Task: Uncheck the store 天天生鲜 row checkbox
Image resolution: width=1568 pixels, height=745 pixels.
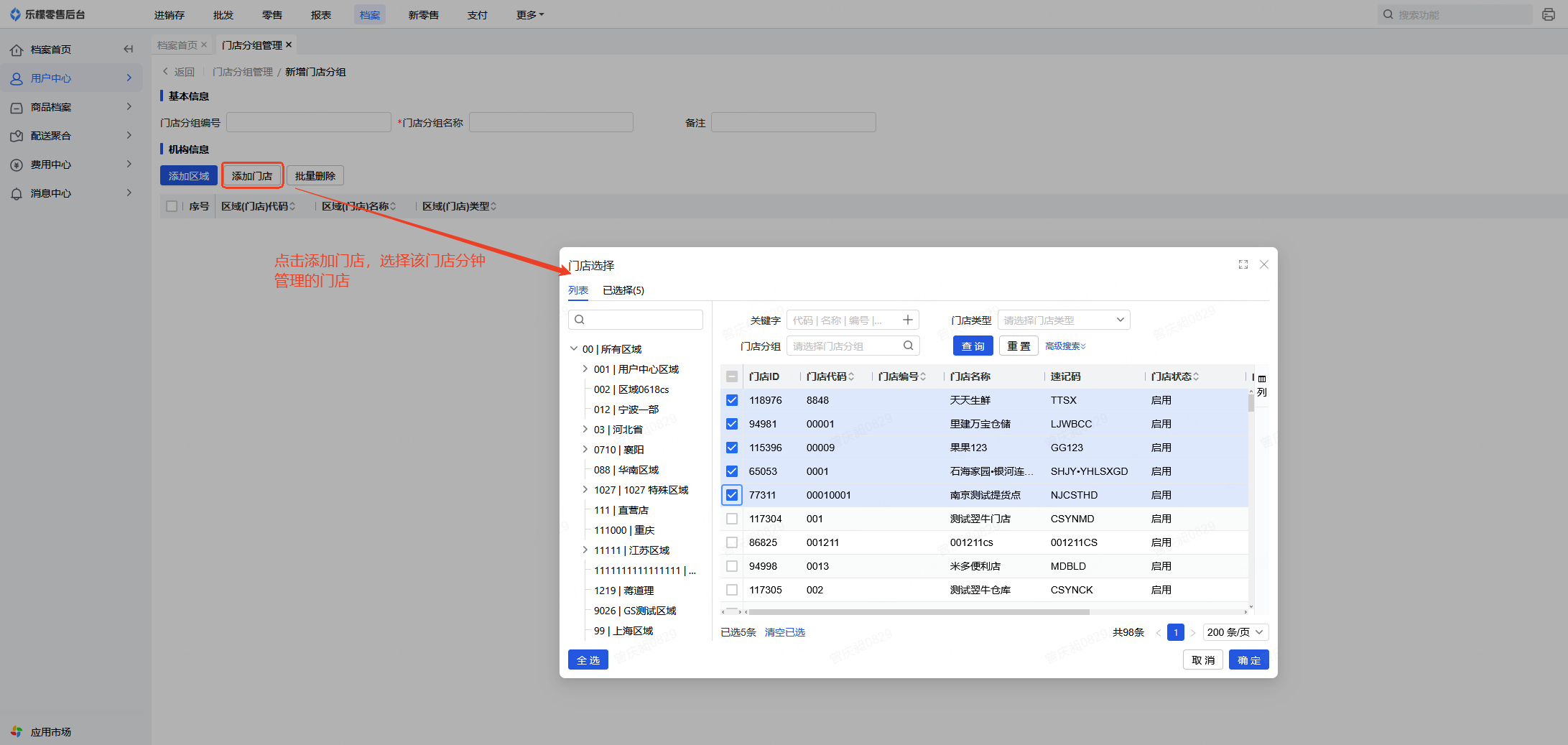Action: click(732, 400)
